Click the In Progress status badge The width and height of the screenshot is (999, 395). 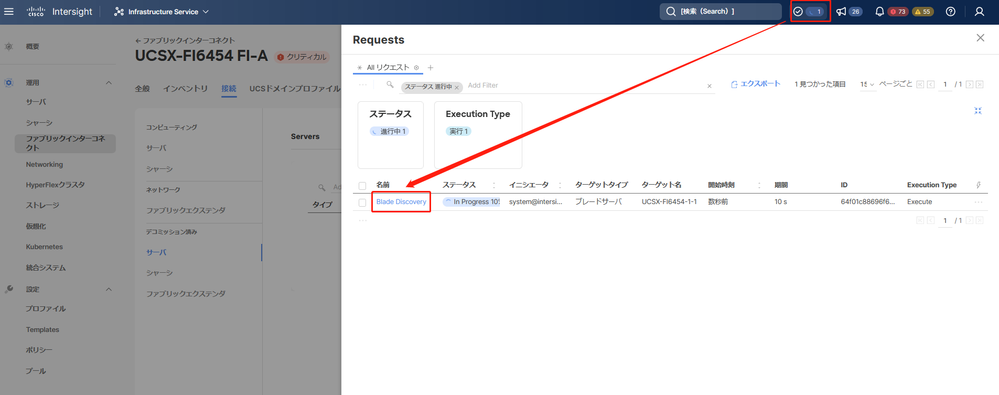[x=471, y=202]
